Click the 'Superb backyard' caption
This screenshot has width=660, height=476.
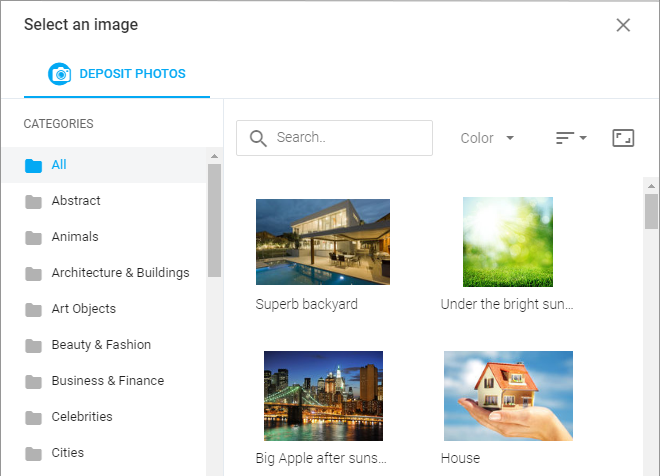click(306, 304)
